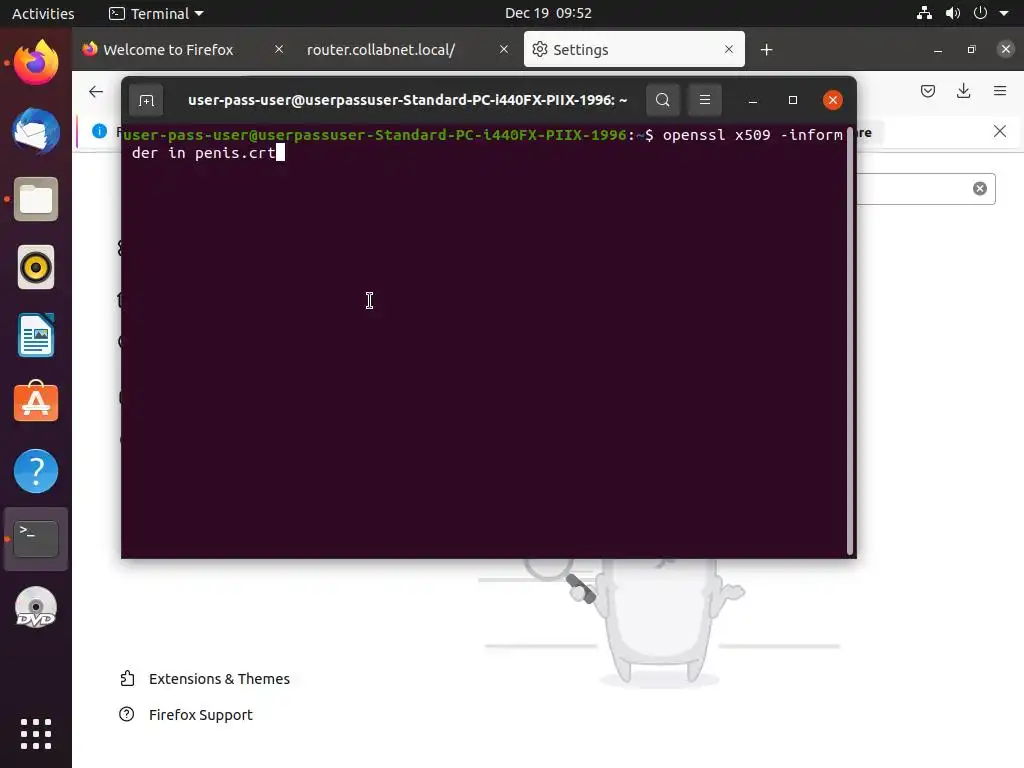Open the network status icon in top bar

coord(924,13)
